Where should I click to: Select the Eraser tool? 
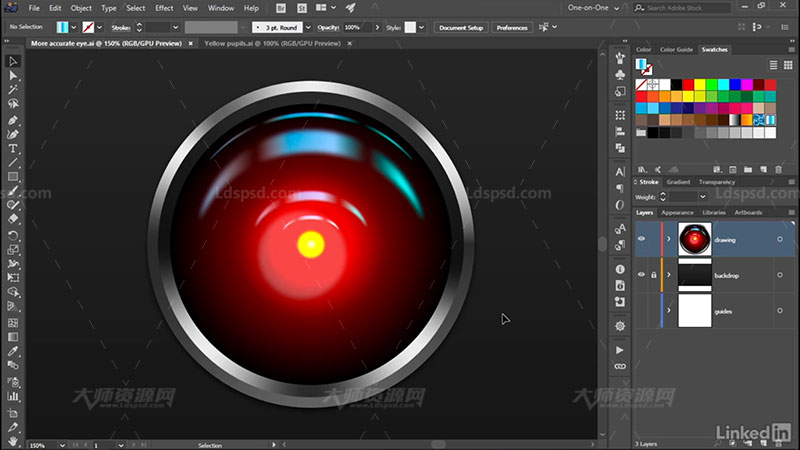click(13, 219)
